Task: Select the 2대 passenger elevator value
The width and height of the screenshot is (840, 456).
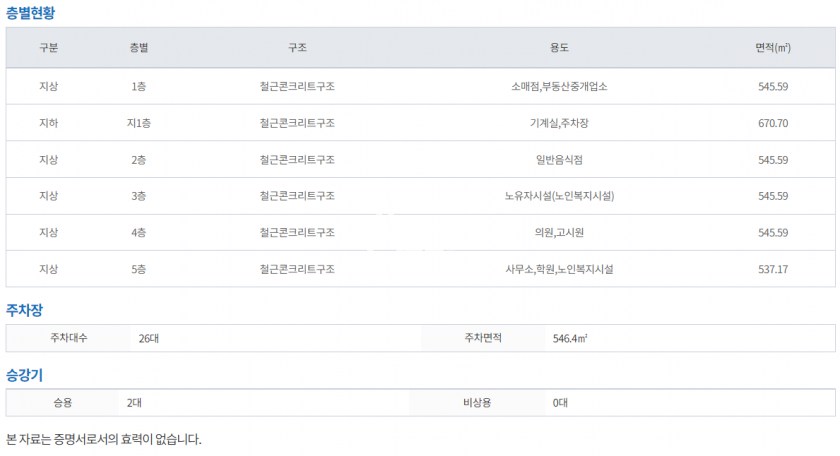Action: point(134,403)
